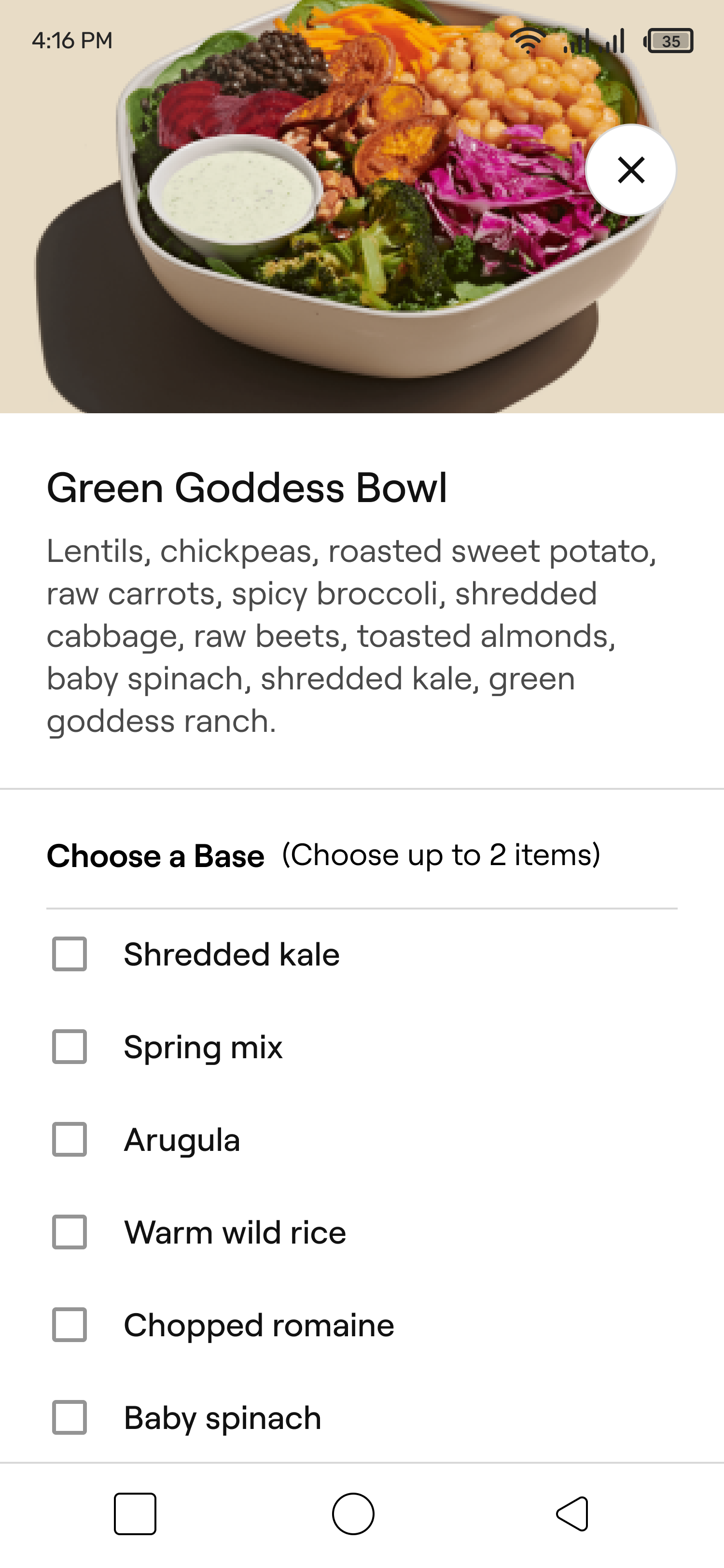Open recent apps with the square icon
724x1568 pixels.
pos(135,1513)
